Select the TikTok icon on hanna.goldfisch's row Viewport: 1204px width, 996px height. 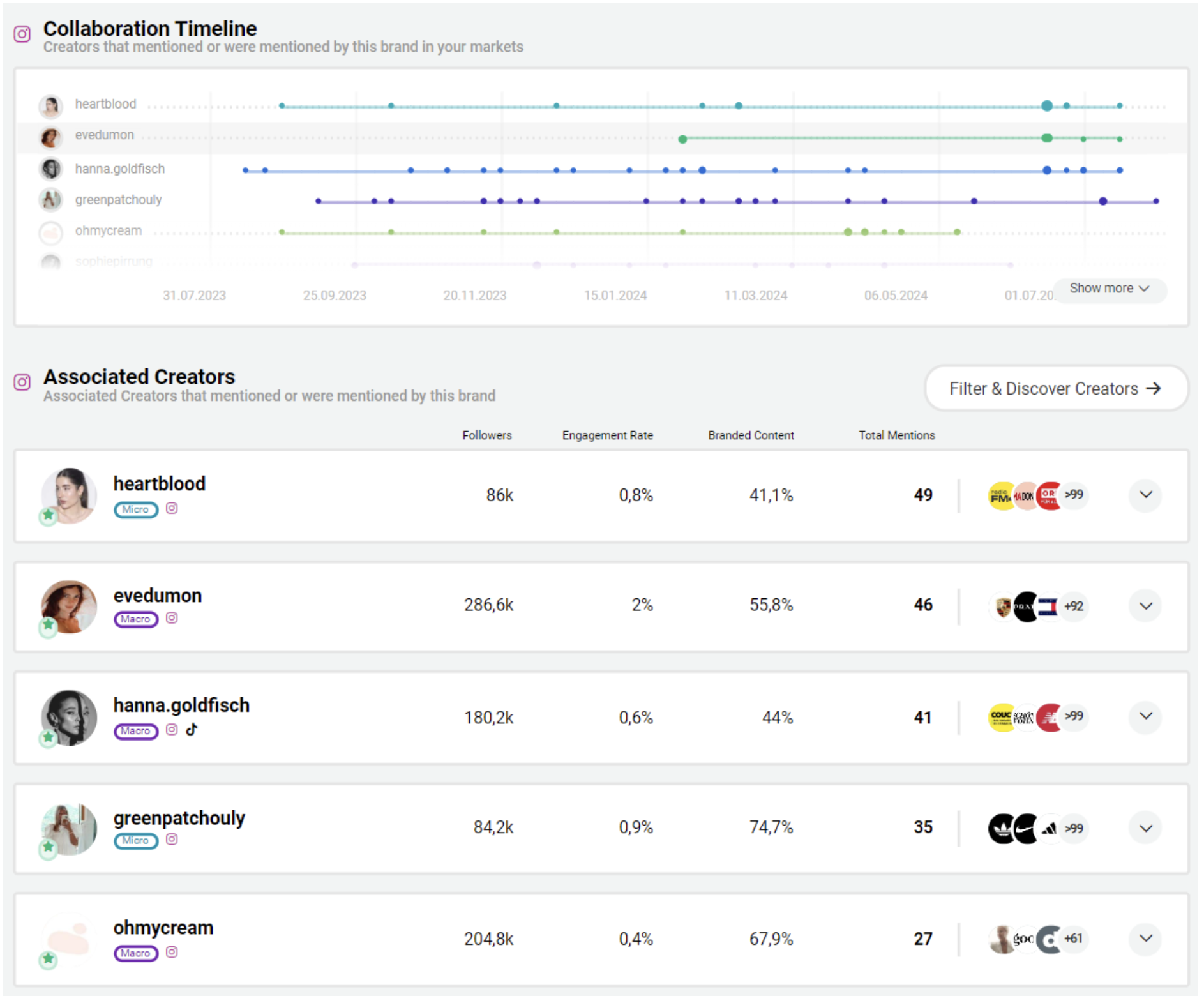pos(192,730)
